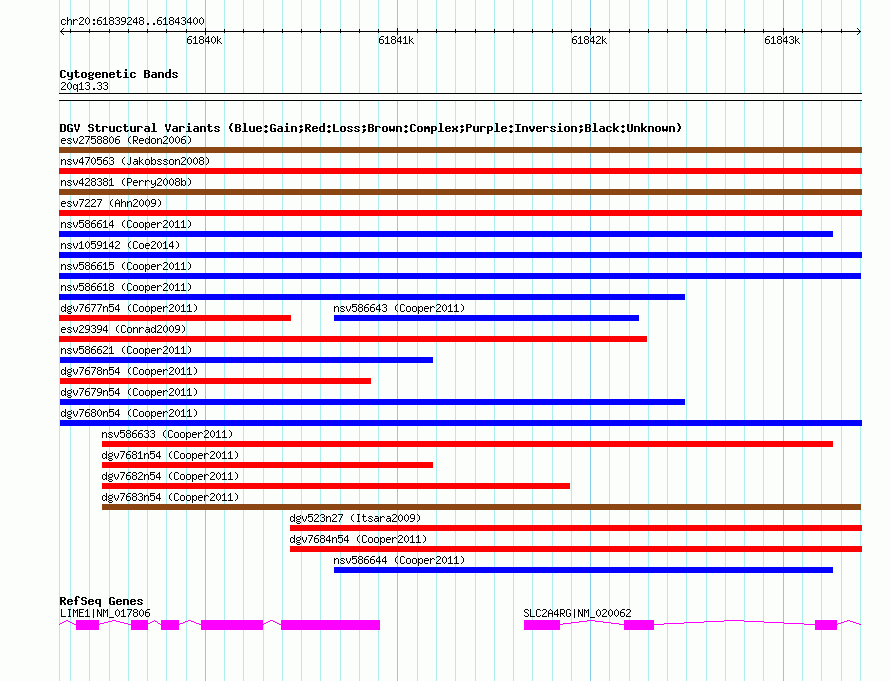This screenshot has height=681, width=890.
Task: Click the 61840k ruler position
Action: click(x=204, y=40)
